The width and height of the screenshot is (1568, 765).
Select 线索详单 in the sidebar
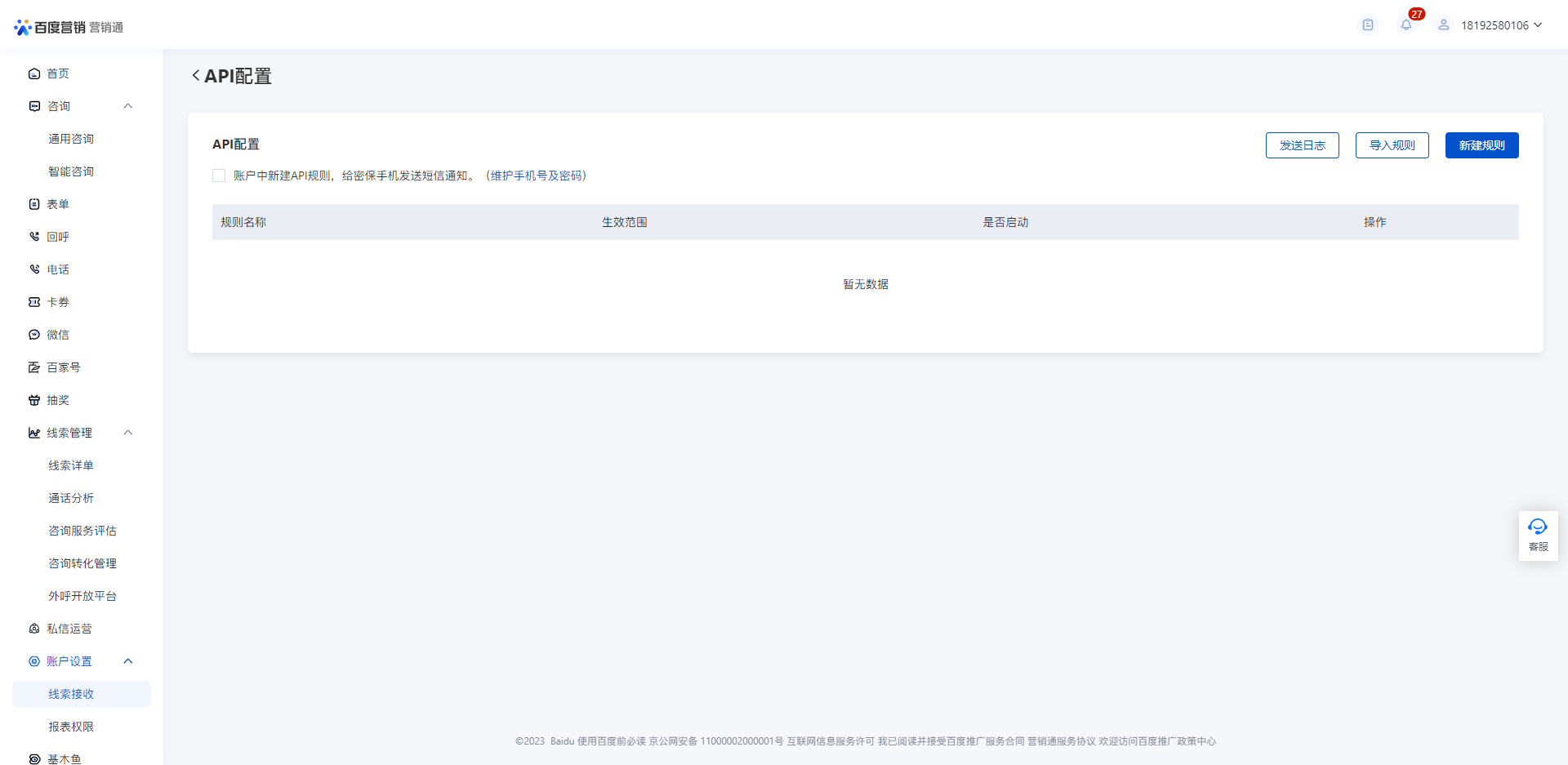click(x=71, y=465)
